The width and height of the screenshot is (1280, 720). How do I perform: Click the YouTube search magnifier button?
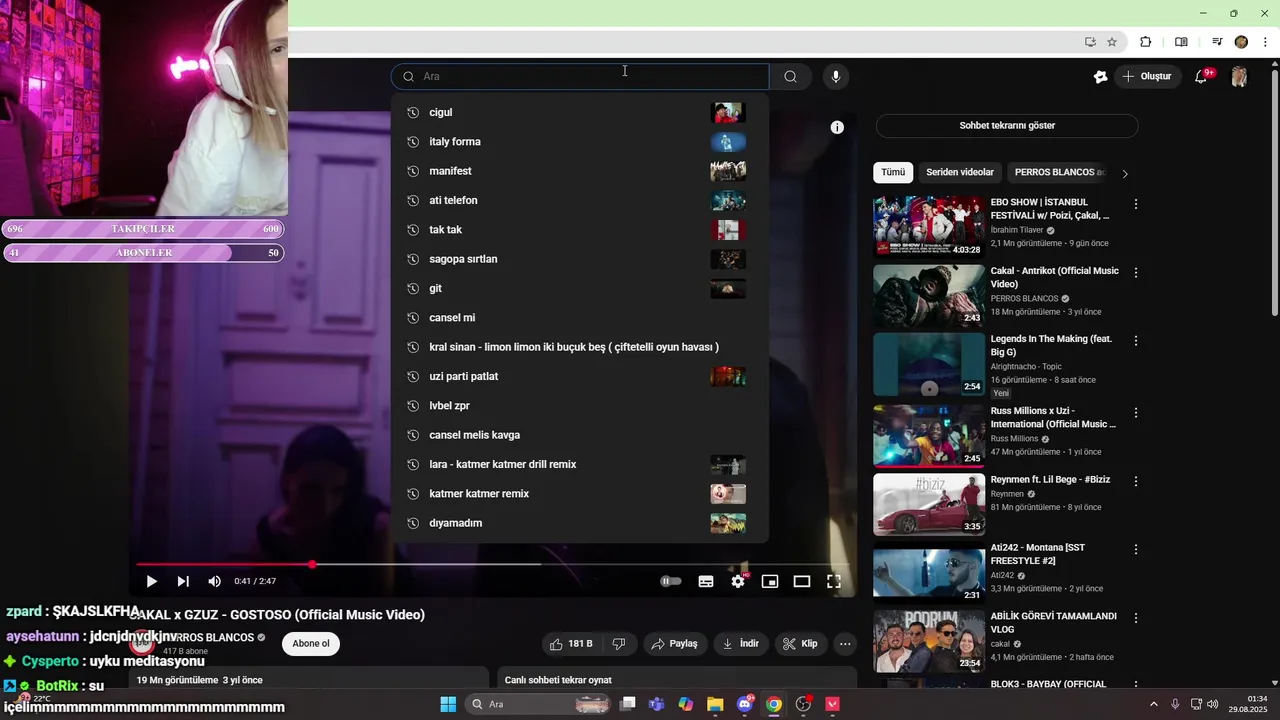pyautogui.click(x=790, y=77)
